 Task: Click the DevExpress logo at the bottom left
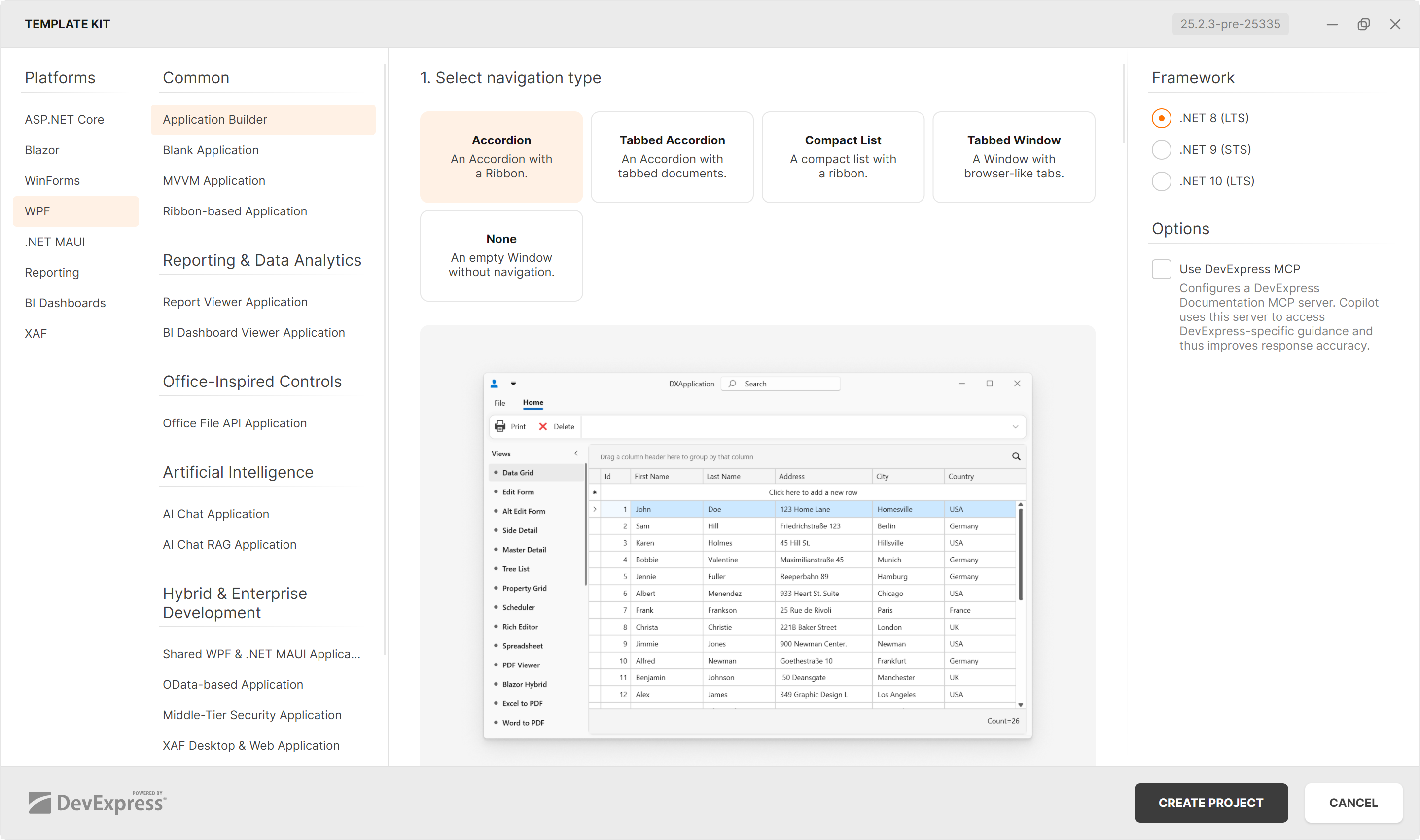tap(96, 802)
